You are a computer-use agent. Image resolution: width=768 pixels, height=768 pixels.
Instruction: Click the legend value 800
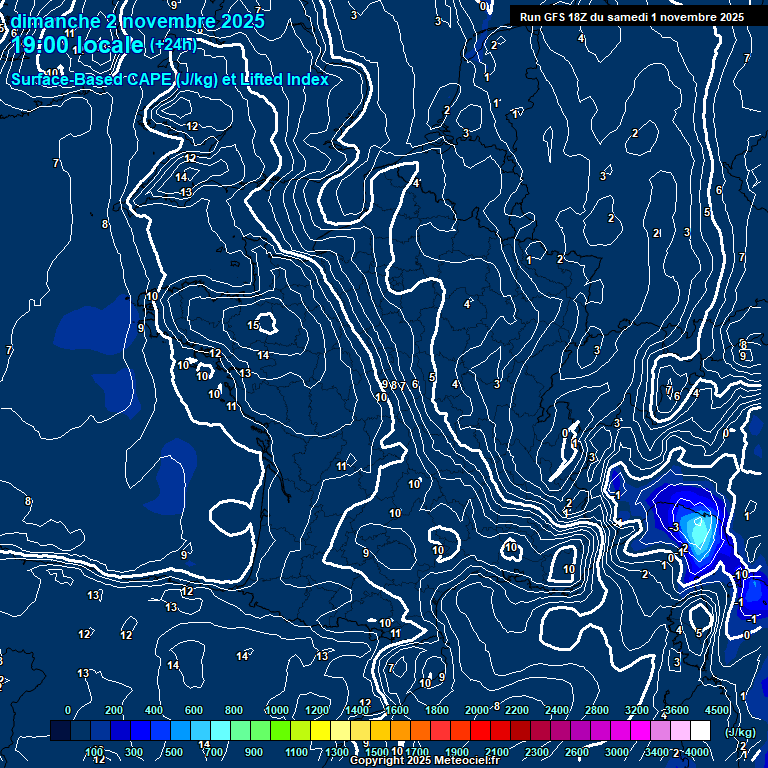[x=234, y=710]
